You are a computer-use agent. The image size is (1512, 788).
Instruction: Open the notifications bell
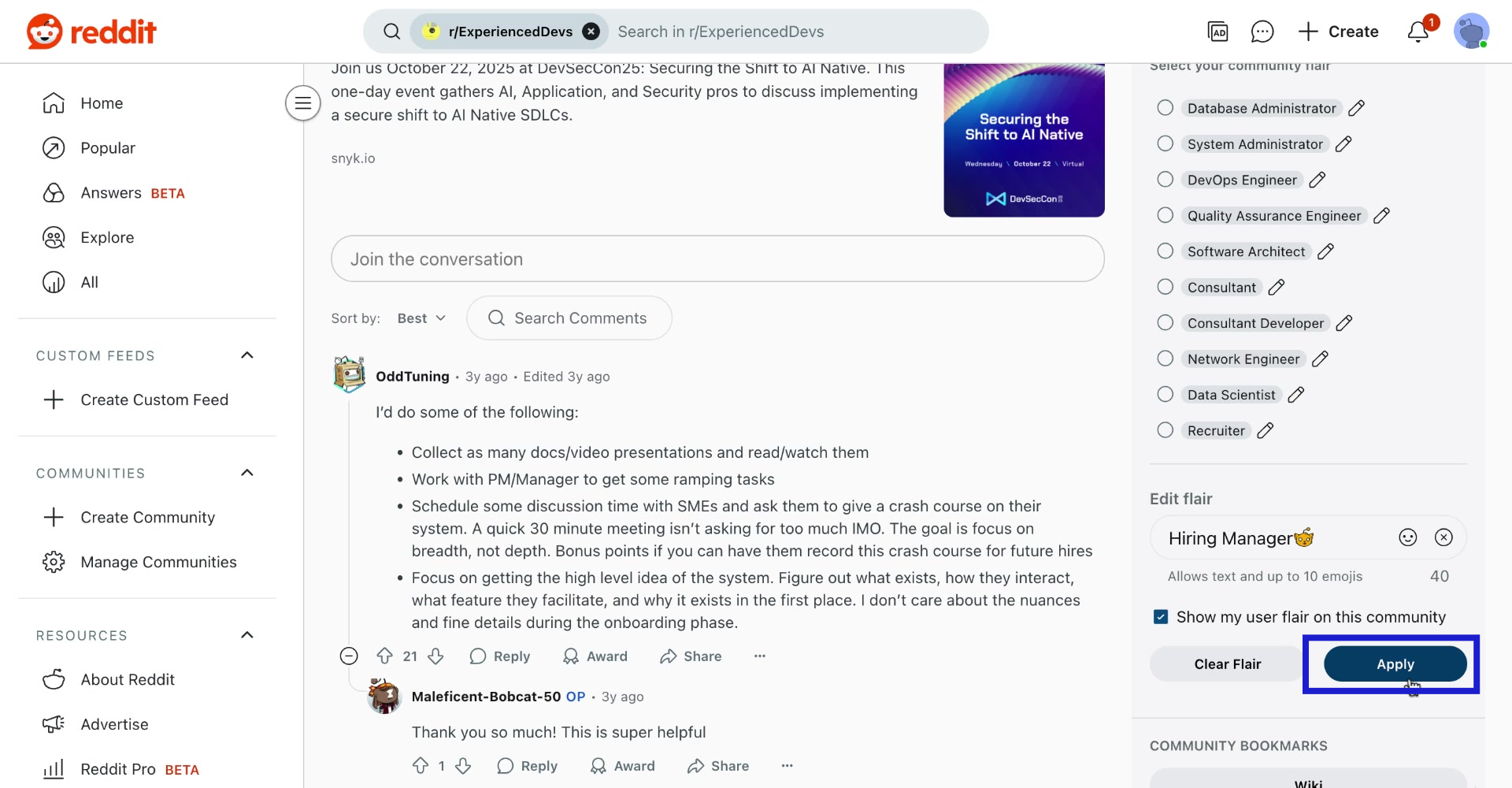click(1420, 32)
